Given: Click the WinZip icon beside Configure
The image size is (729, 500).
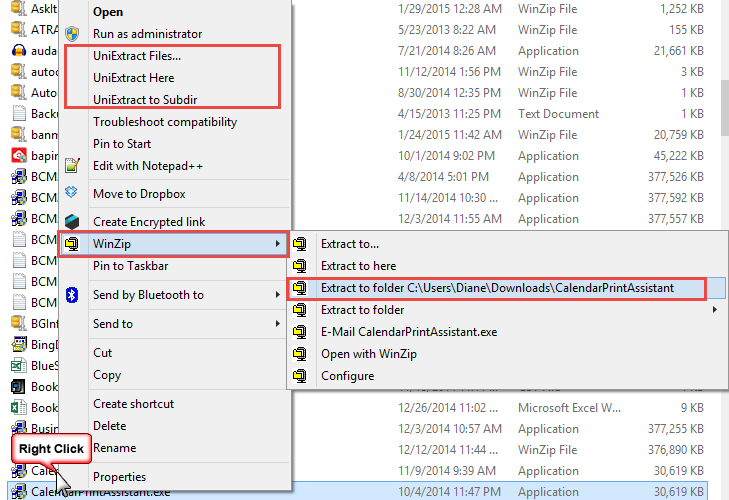Looking at the screenshot, I should [299, 376].
